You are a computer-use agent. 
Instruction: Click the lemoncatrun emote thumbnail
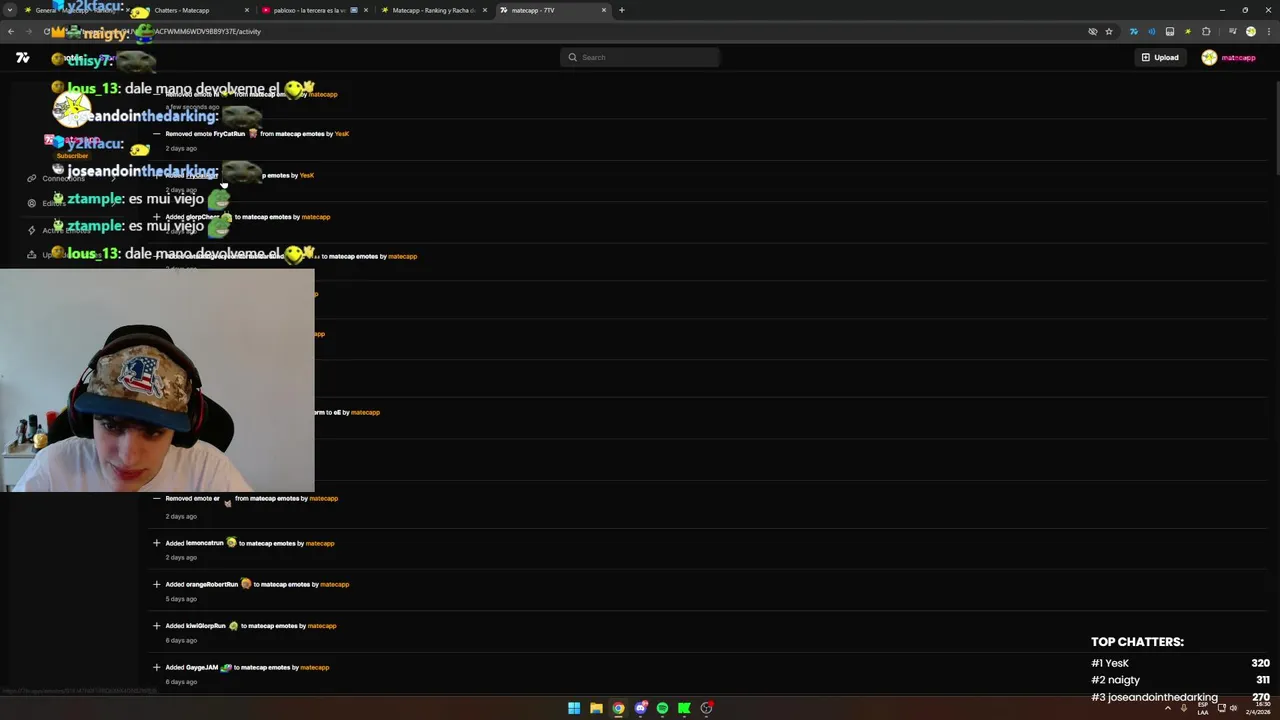tap(231, 543)
